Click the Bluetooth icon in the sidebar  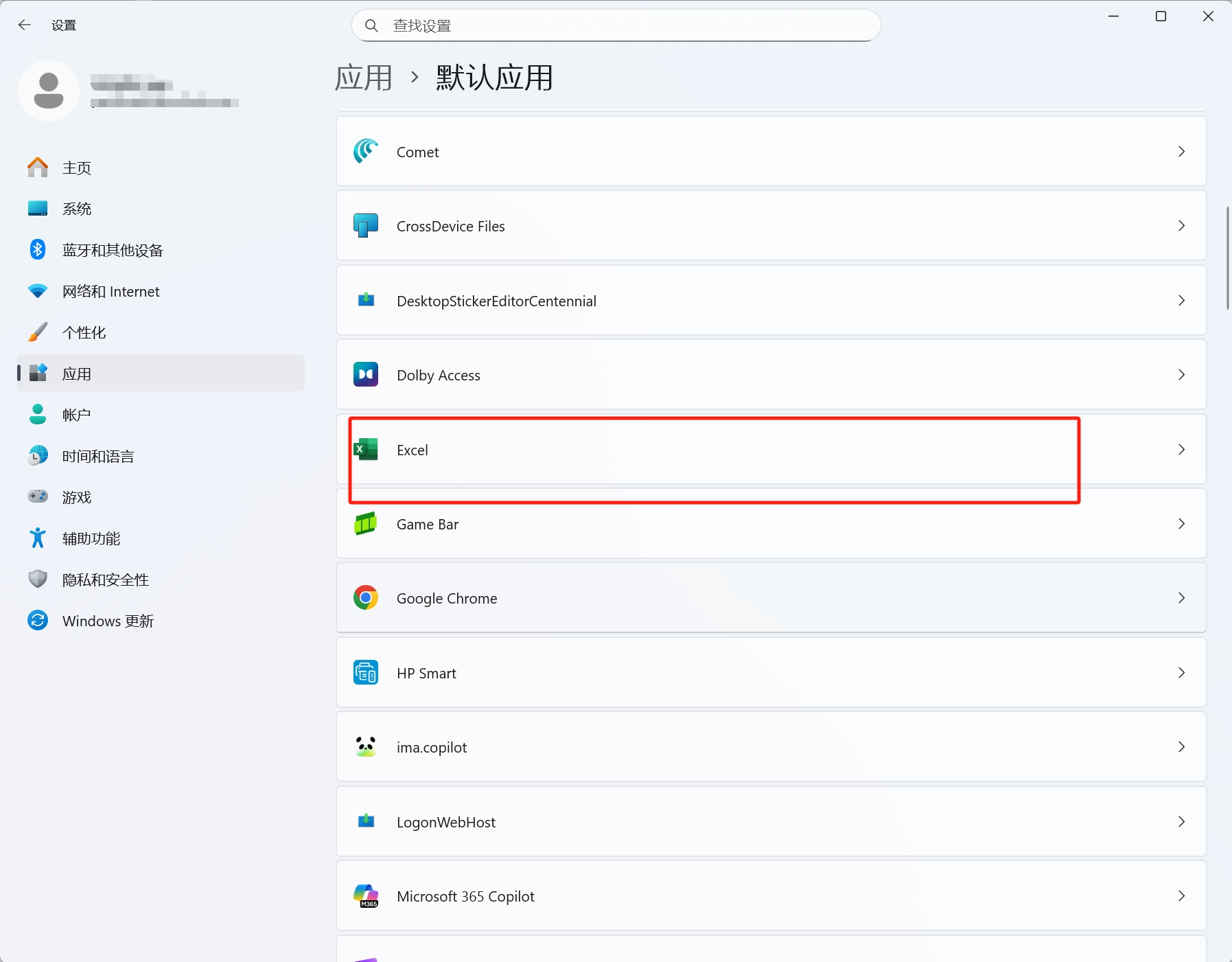38,249
